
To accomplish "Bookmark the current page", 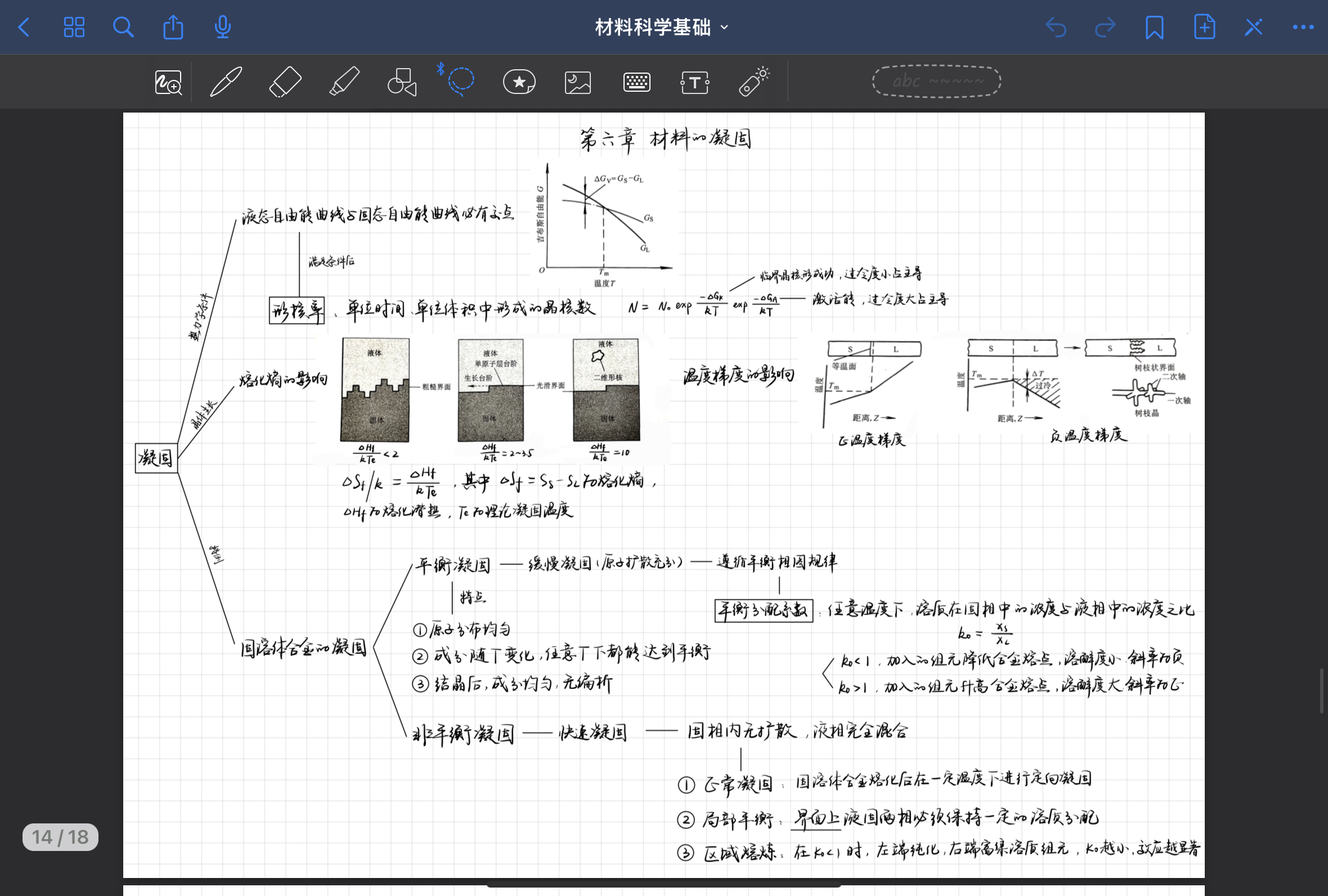I will [x=1154, y=27].
